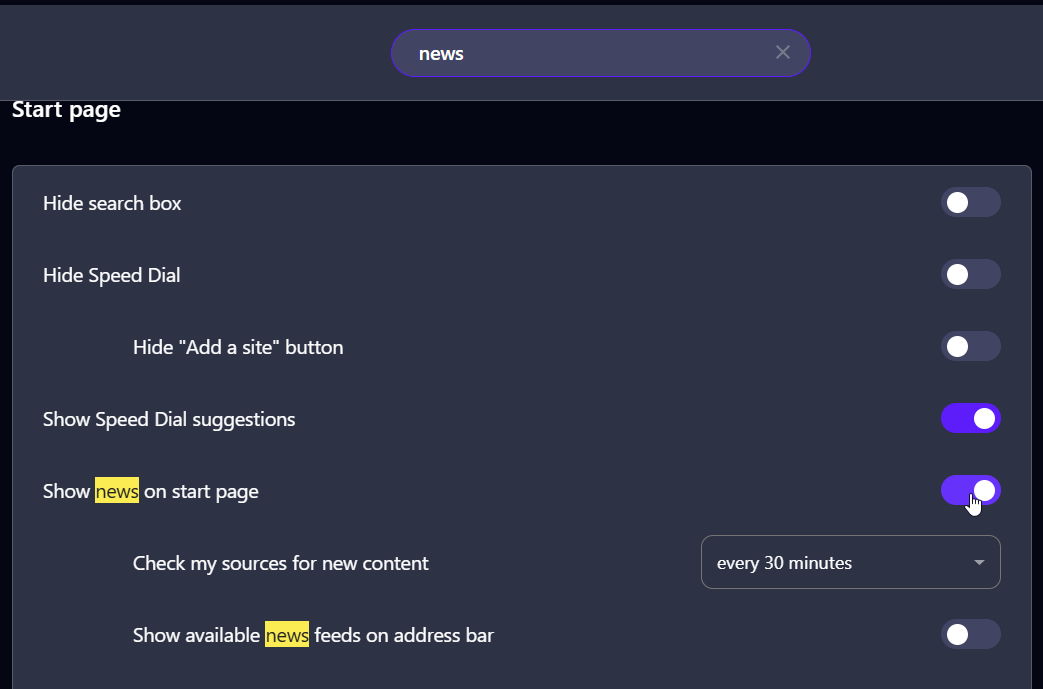
Task: Click the "Hide search box" label text
Action: coord(112,204)
